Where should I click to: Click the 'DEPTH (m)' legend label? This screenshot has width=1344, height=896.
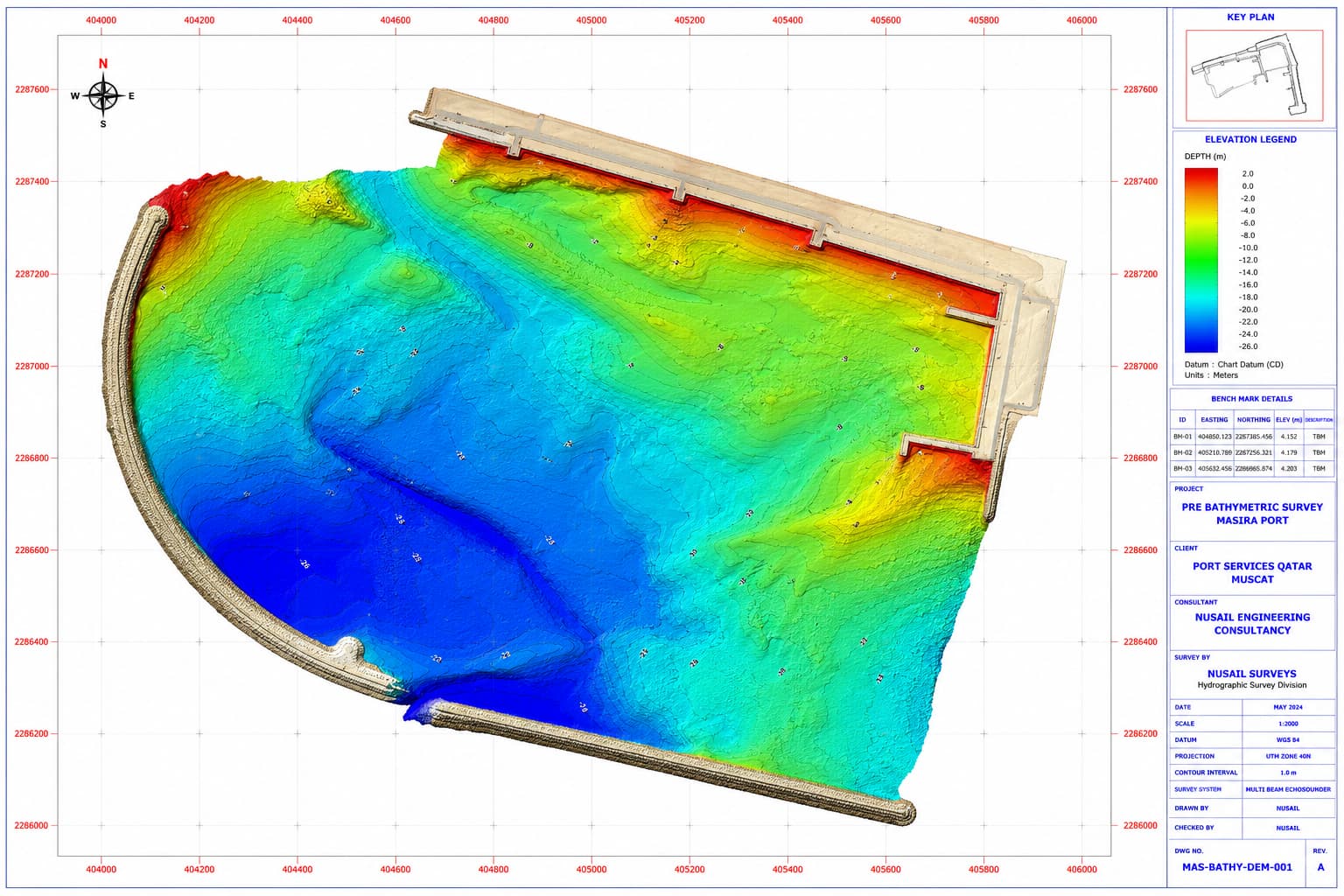click(1205, 157)
